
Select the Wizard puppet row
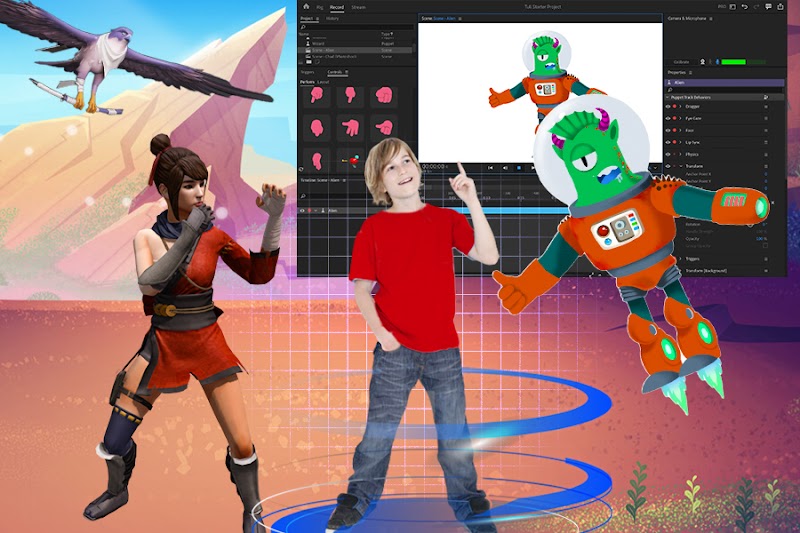[356, 44]
